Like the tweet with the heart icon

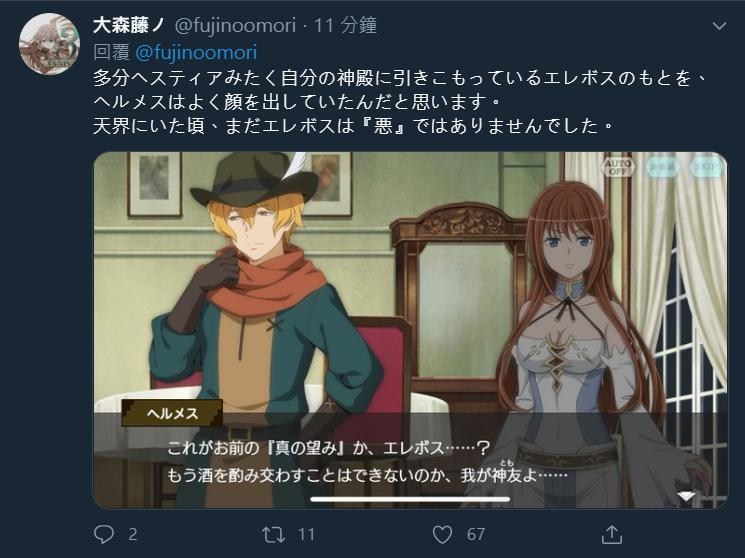[x=442, y=535]
